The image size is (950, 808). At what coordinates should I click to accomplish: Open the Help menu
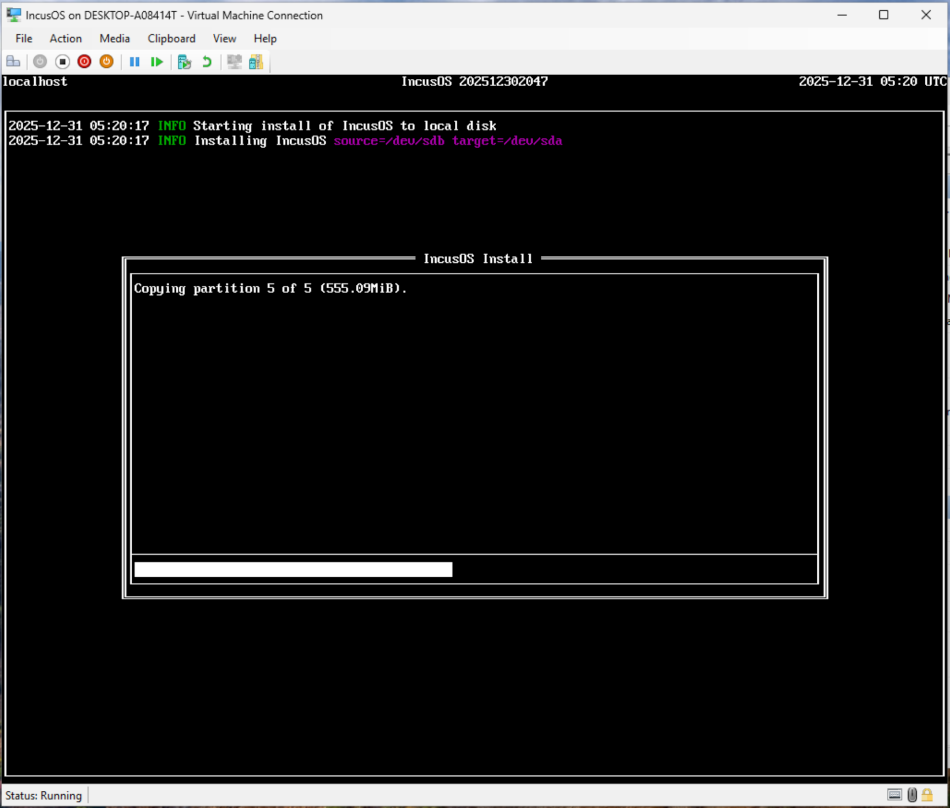coord(265,38)
